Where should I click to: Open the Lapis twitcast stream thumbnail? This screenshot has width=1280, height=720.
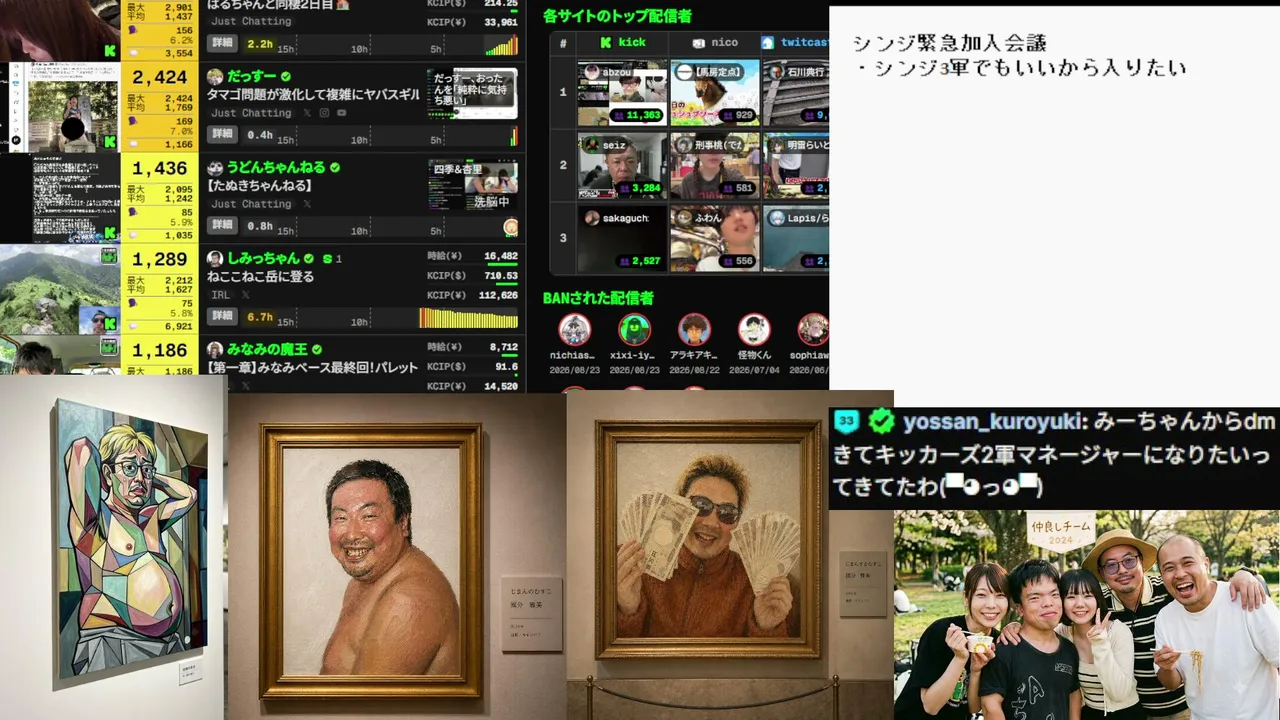pos(795,238)
